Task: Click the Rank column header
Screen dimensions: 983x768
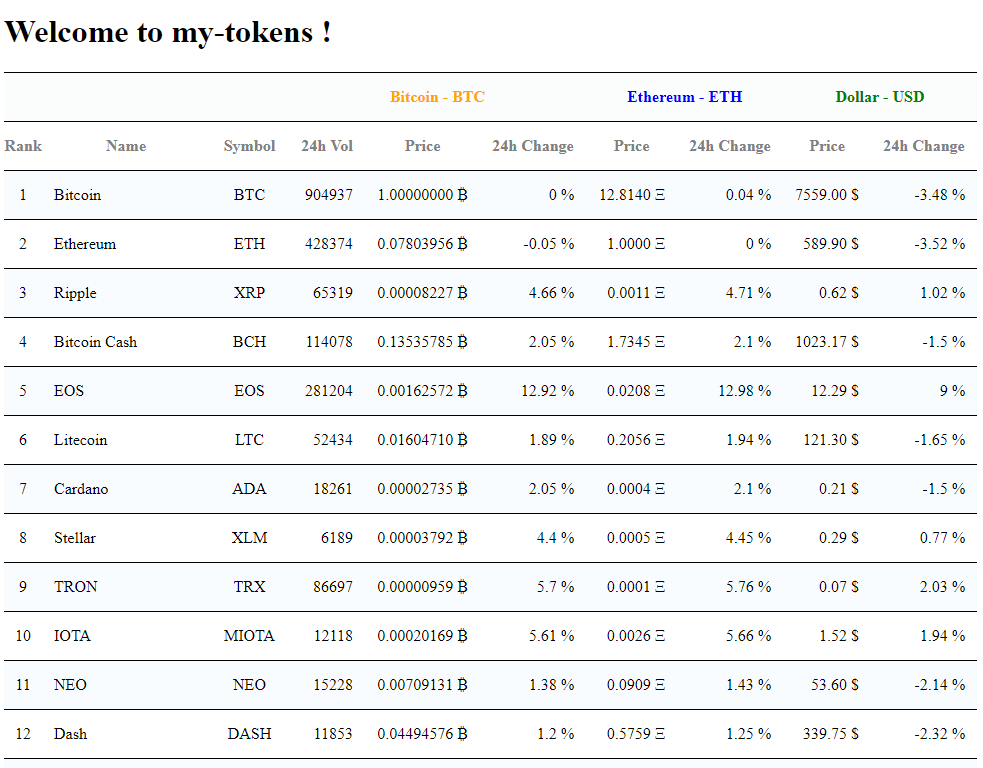Action: [x=23, y=145]
